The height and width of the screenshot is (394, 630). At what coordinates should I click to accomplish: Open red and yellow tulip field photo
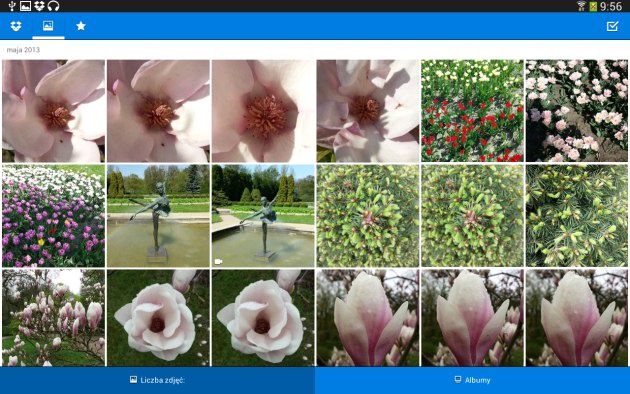tap(472, 111)
